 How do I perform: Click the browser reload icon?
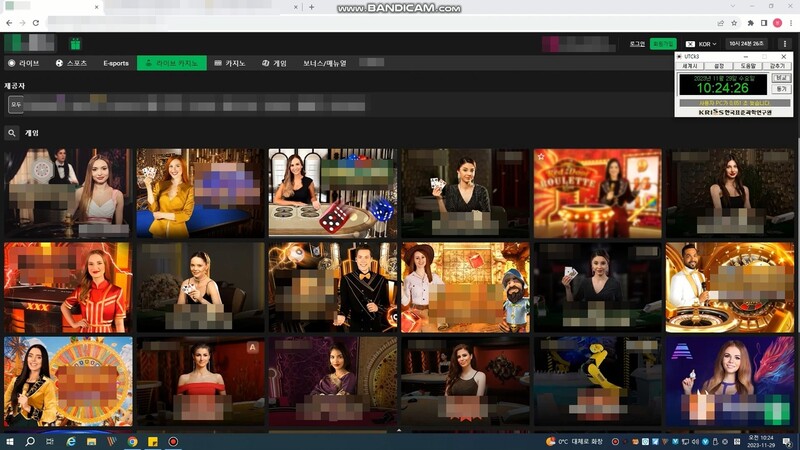36,22
